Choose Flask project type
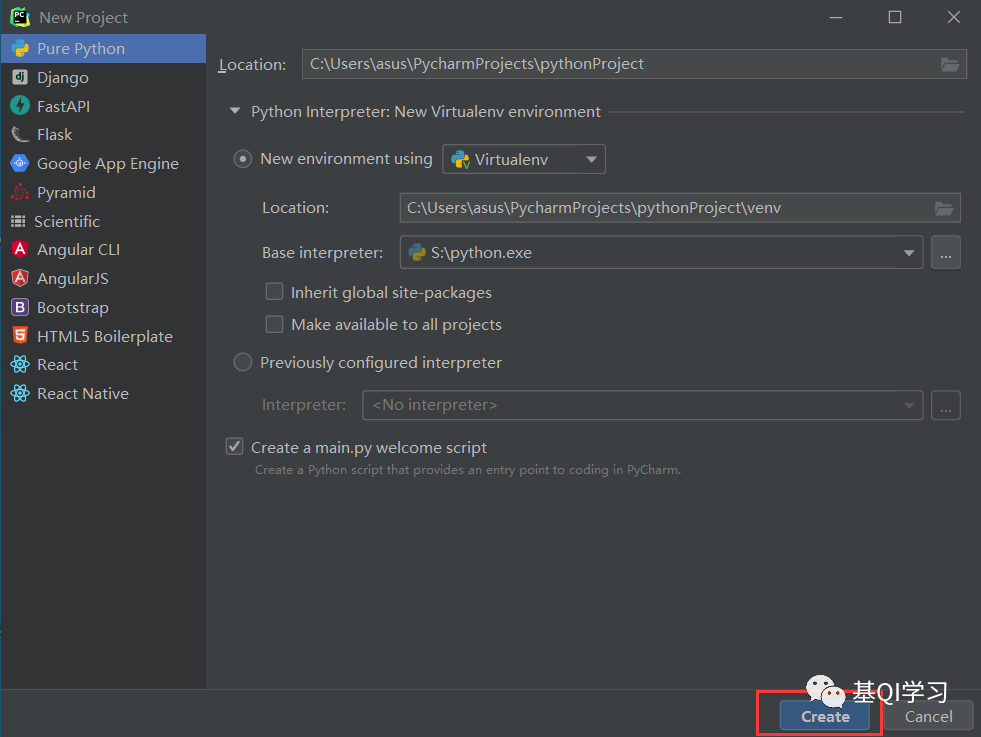This screenshot has width=981, height=737. pos(103,135)
